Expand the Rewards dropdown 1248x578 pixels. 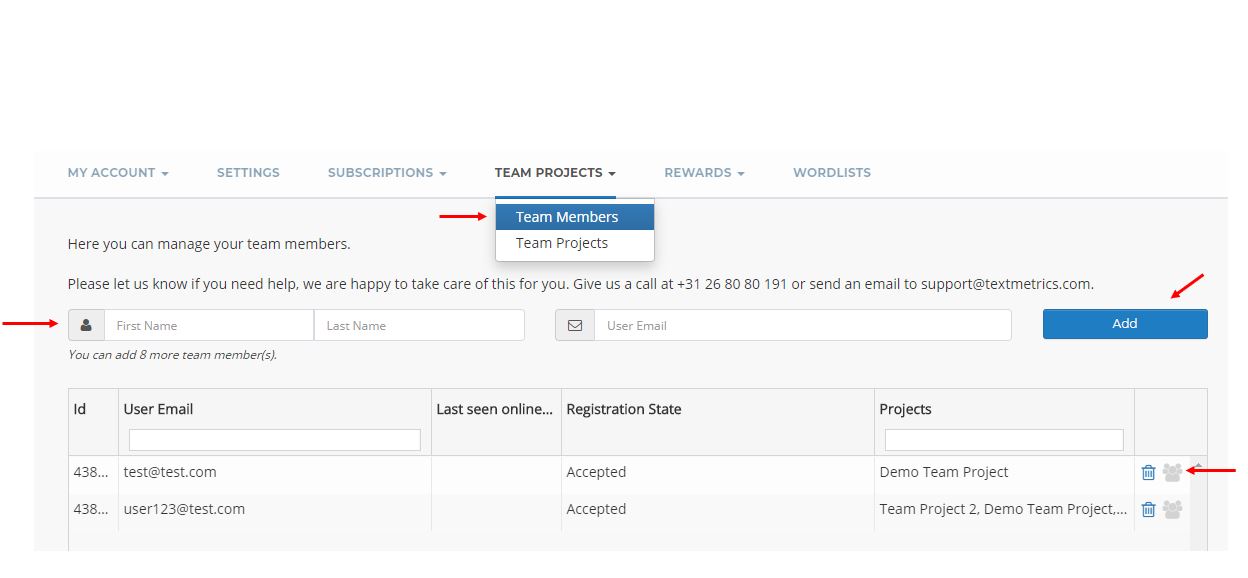(704, 173)
